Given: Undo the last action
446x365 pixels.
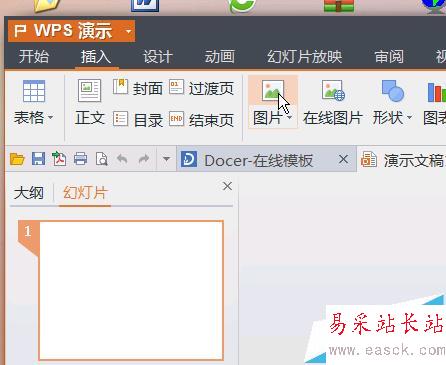Looking at the screenshot, I should click(122, 159).
